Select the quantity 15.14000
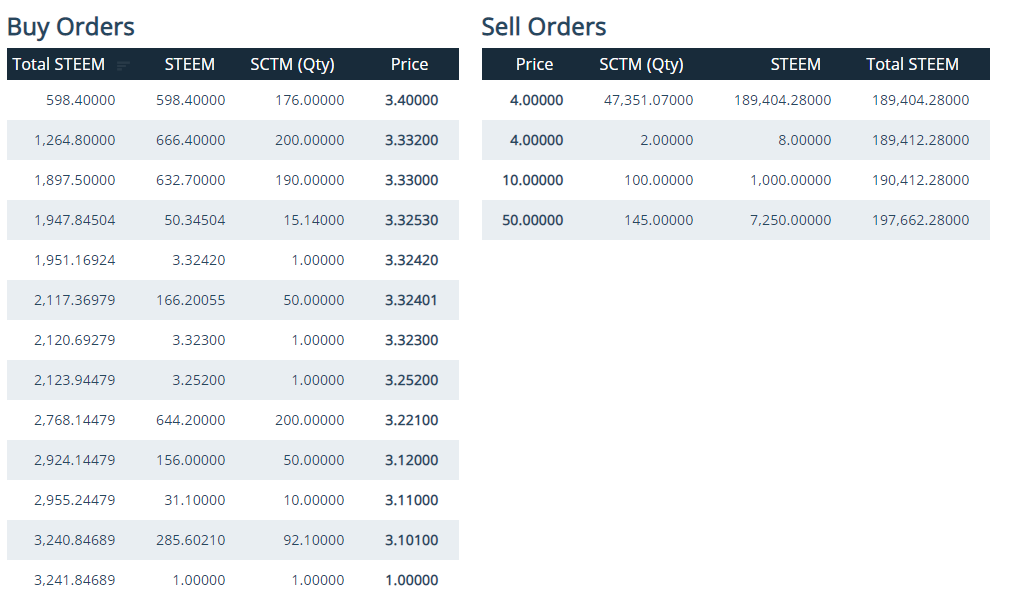 pyautogui.click(x=314, y=220)
